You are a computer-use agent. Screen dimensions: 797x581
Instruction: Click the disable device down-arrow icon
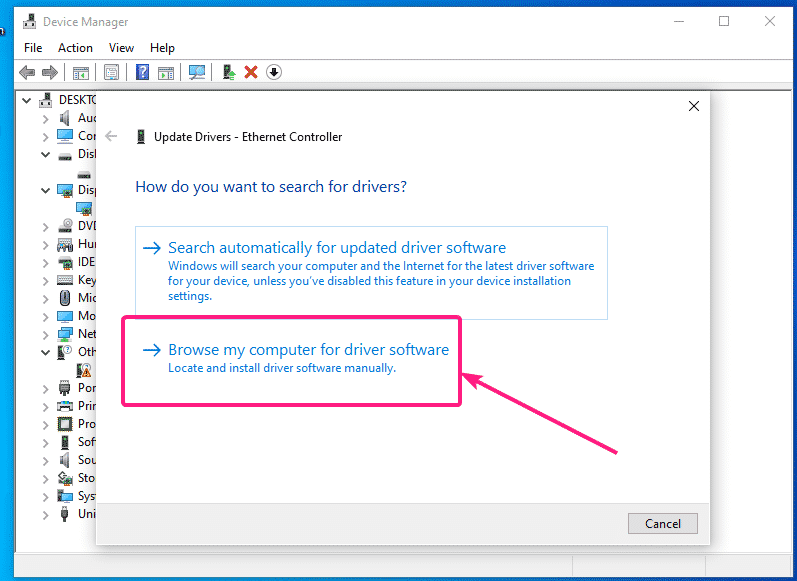tap(274, 72)
